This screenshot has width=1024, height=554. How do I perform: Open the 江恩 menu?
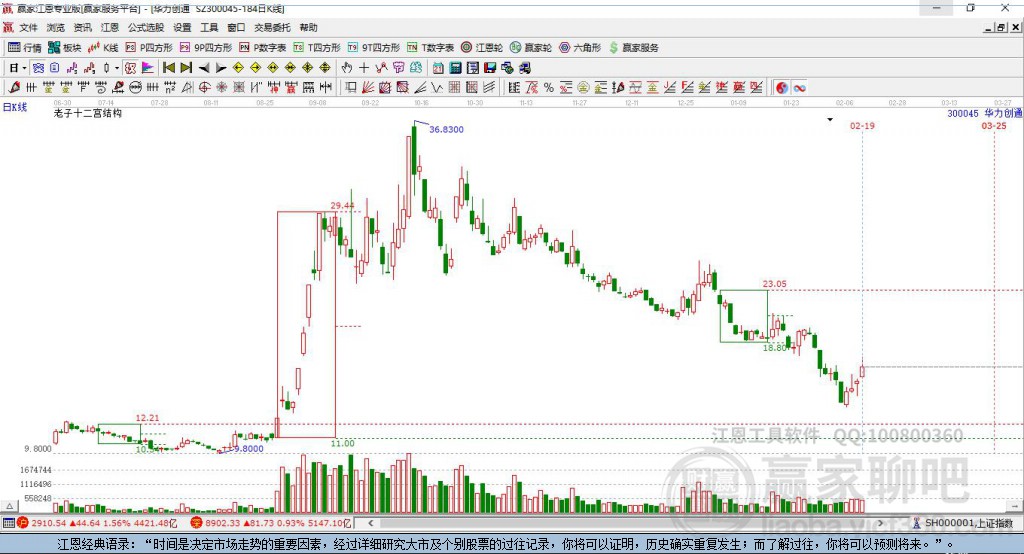pyautogui.click(x=110, y=27)
